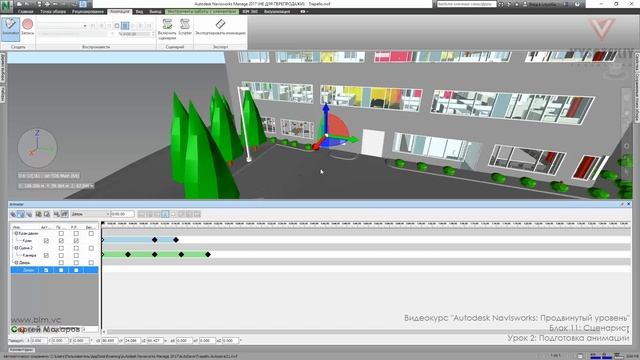Toggle Active checkbox for Камера row
The width and height of the screenshot is (640, 360).
point(46,256)
